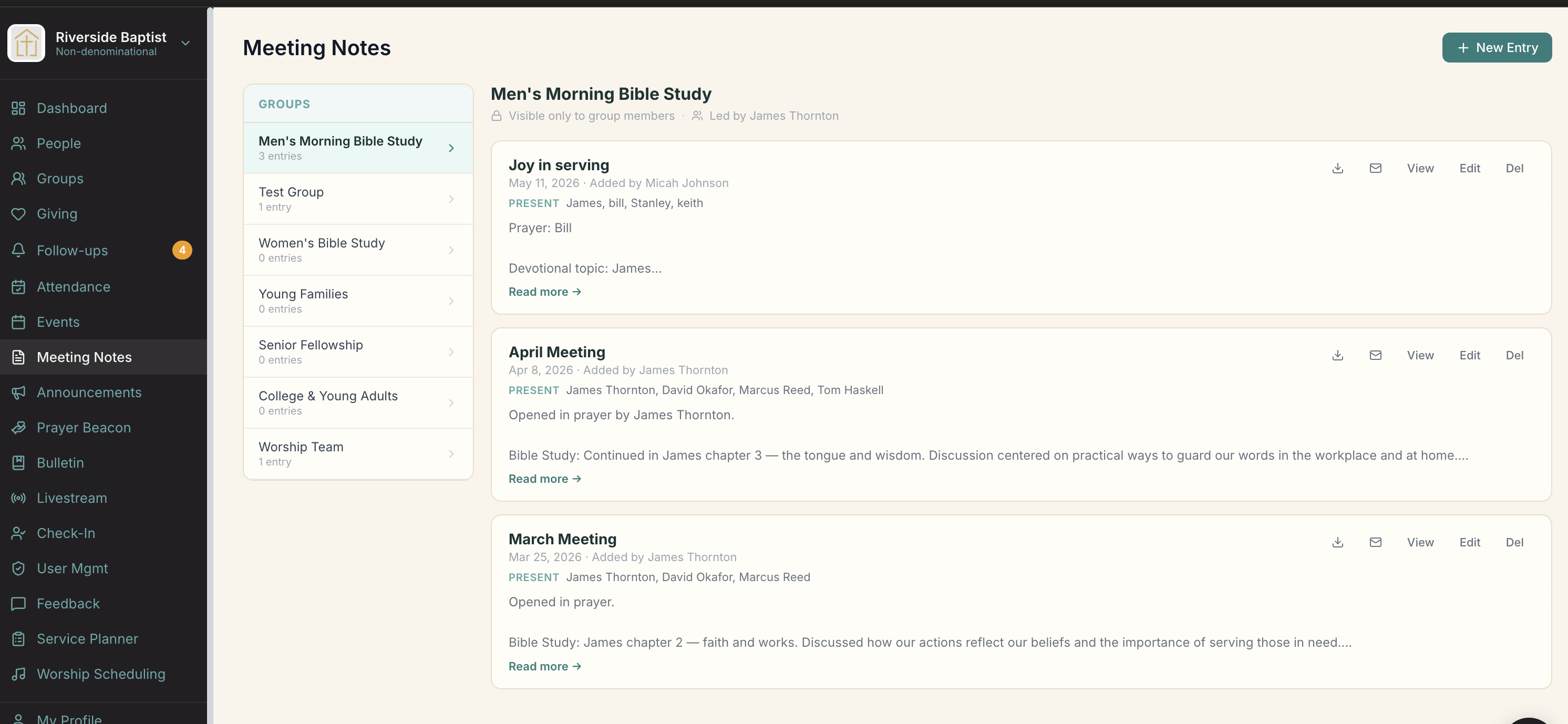Download the Joy in serving entry
The width and height of the screenshot is (1568, 724).
[1337, 169]
